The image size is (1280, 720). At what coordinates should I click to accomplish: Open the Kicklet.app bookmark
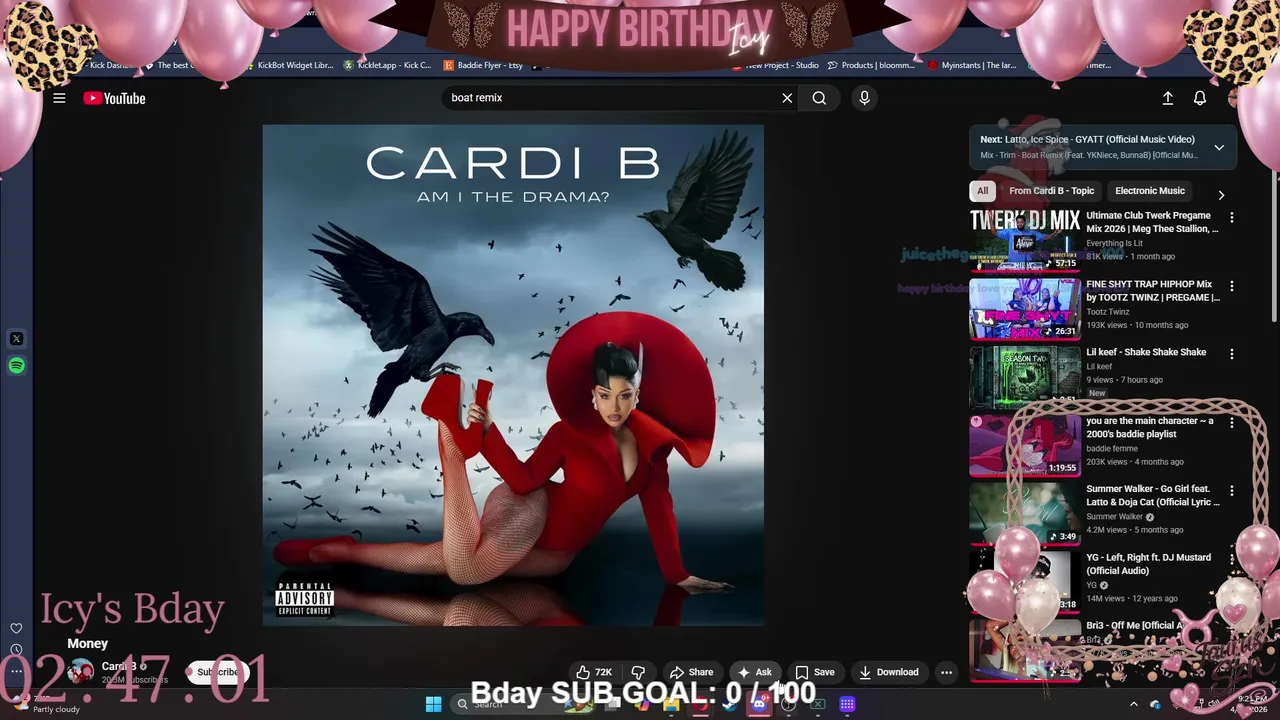(387, 65)
